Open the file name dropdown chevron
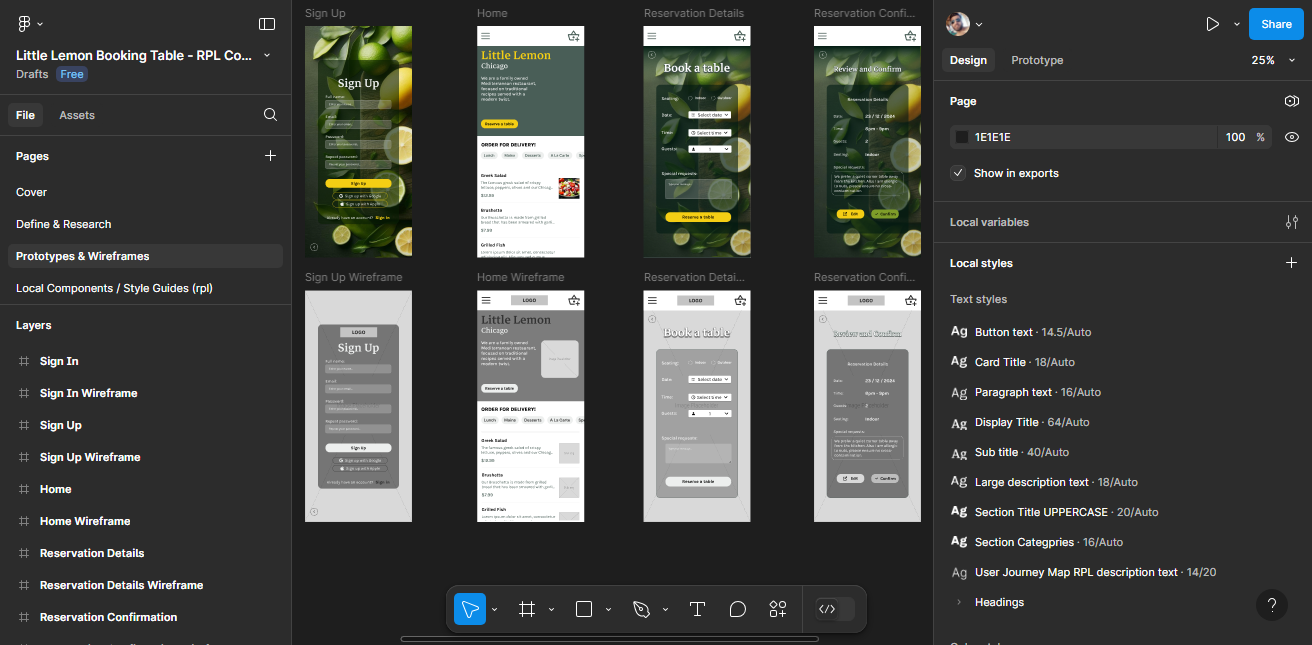1312x645 pixels. [266, 56]
